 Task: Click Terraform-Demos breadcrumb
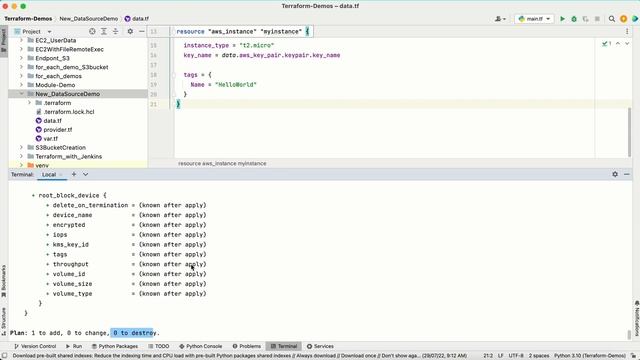28,19
